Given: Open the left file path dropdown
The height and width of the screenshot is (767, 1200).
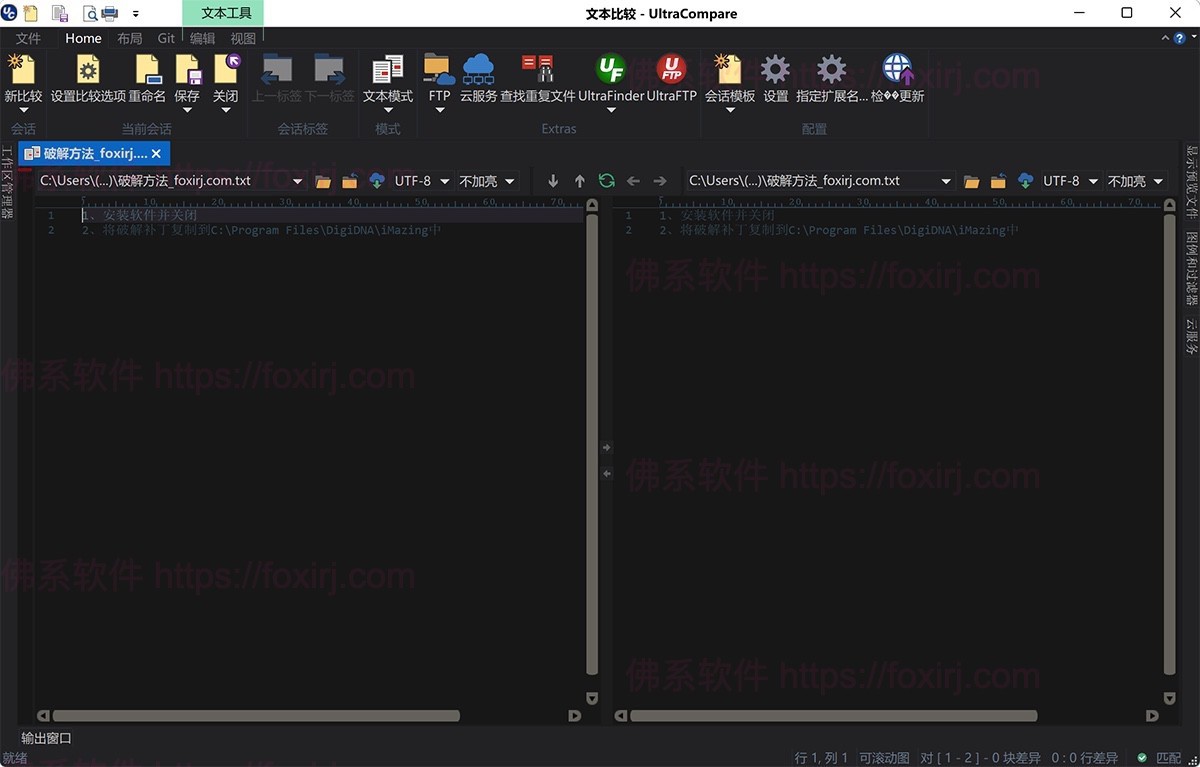Looking at the screenshot, I should tap(297, 181).
